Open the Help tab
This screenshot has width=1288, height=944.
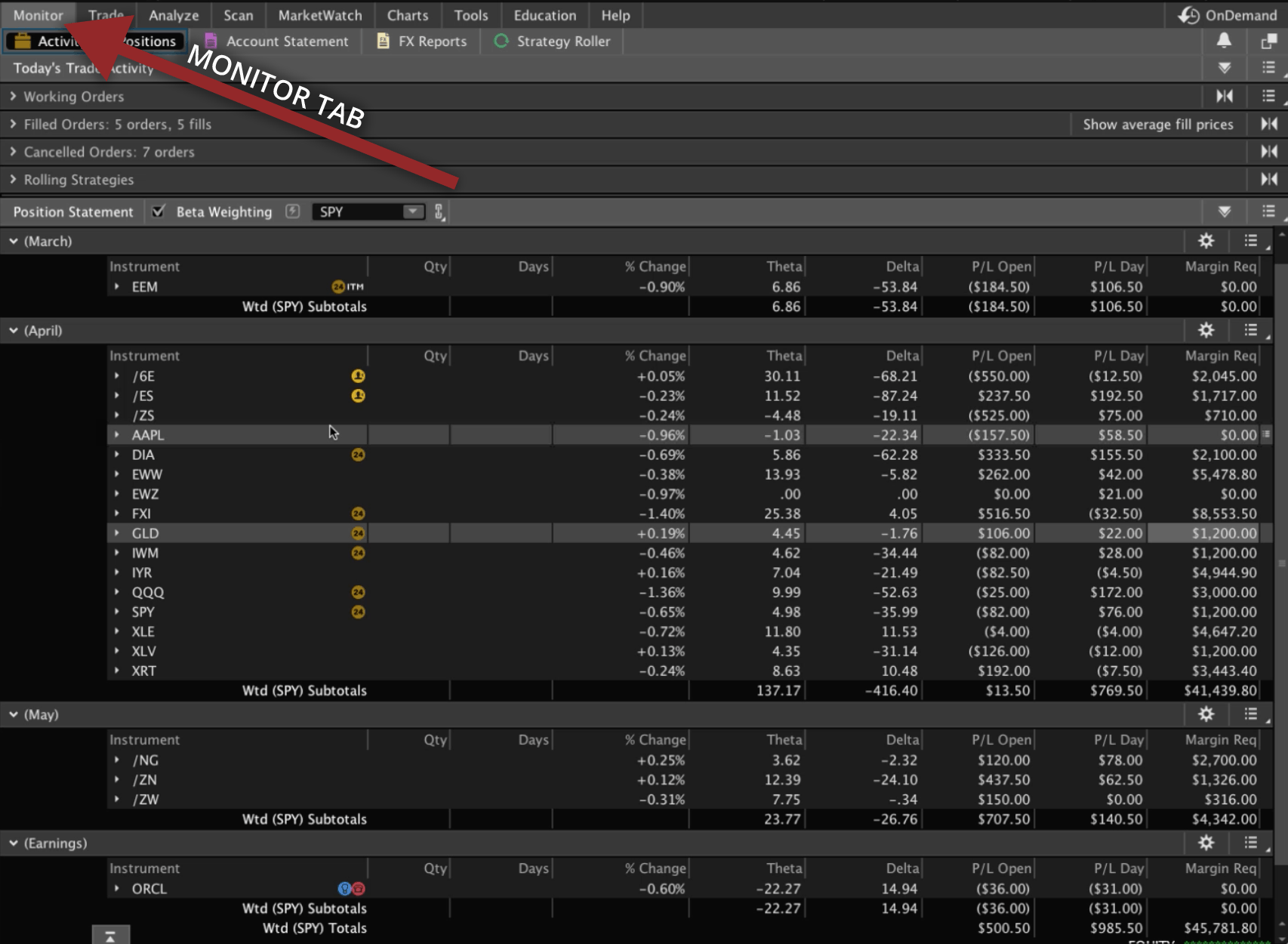[x=615, y=15]
